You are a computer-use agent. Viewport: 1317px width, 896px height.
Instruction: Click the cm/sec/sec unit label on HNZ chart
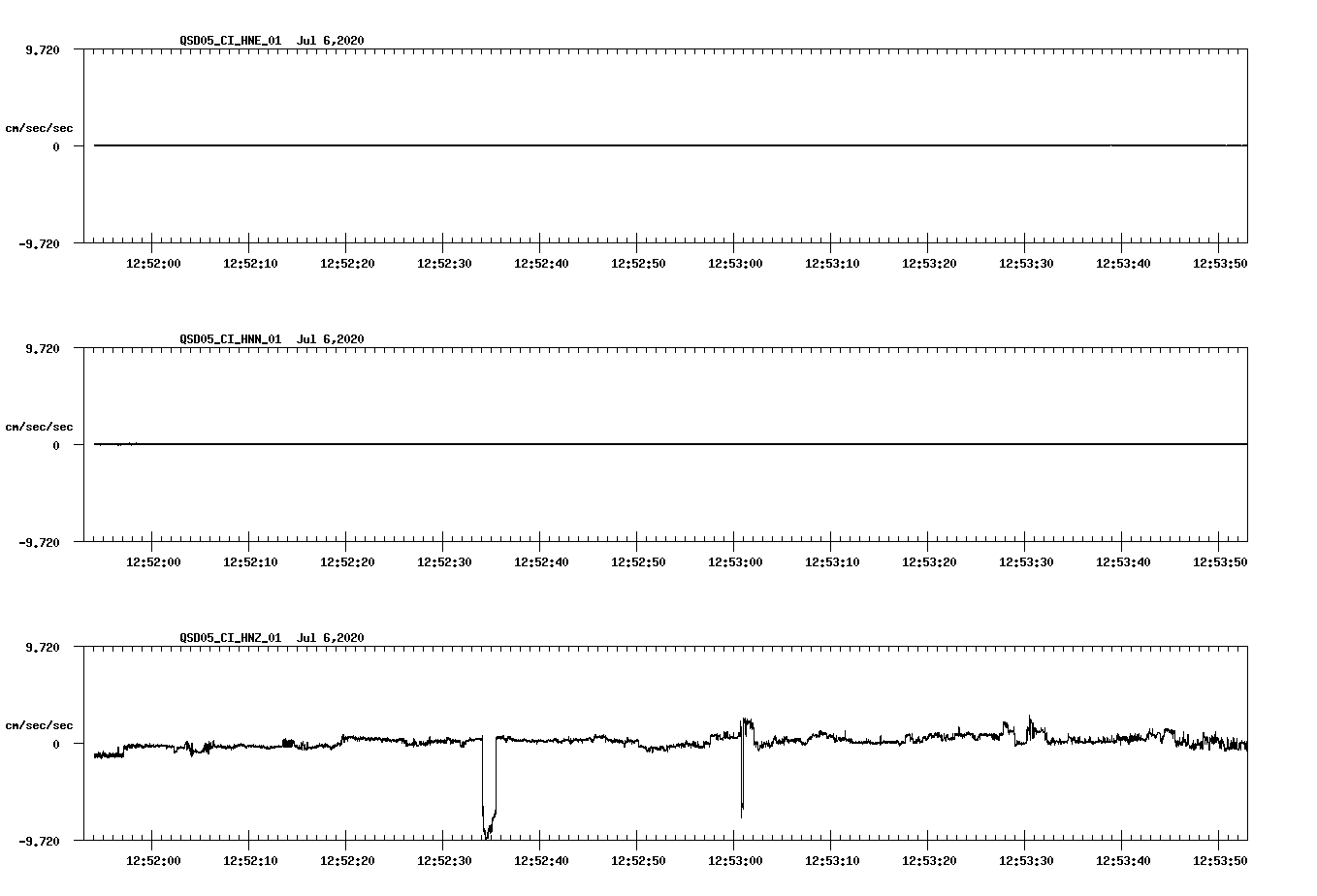(x=39, y=725)
